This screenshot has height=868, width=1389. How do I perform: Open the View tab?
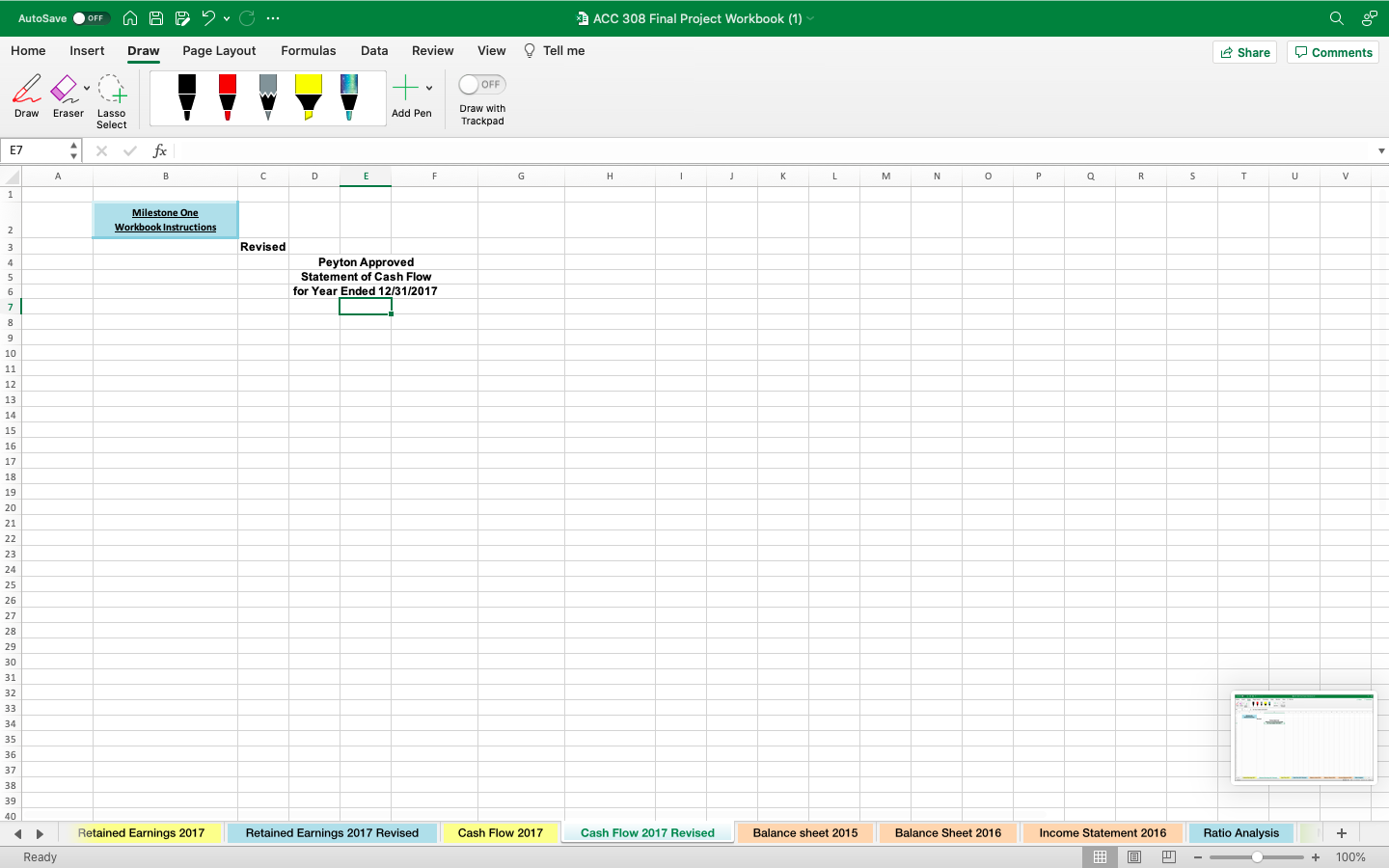(x=492, y=51)
